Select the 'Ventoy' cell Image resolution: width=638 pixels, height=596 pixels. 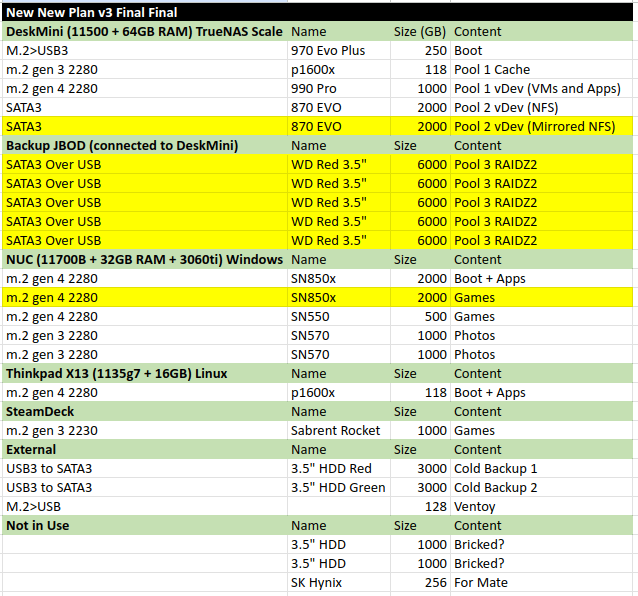542,506
